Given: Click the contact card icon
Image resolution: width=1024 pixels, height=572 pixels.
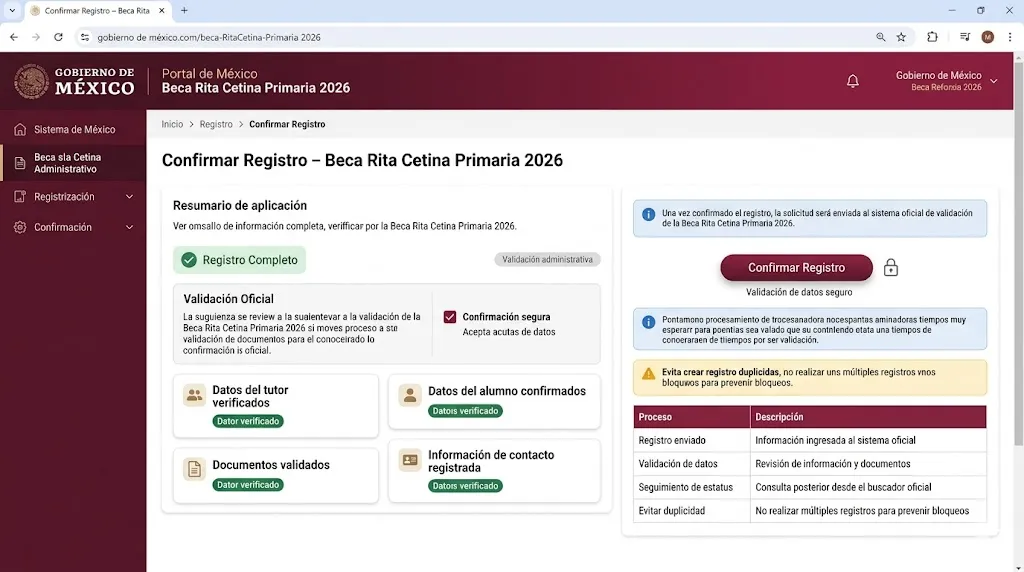Looking at the screenshot, I should [x=410, y=460].
